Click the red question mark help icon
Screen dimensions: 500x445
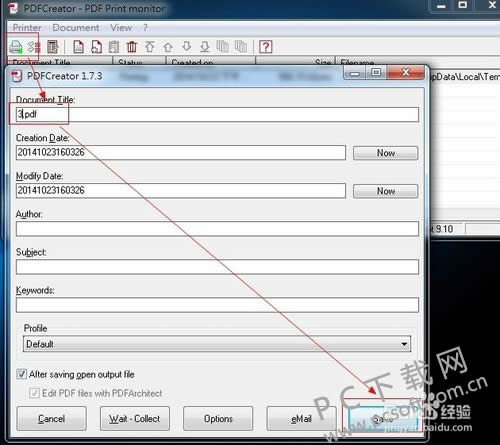tap(266, 47)
